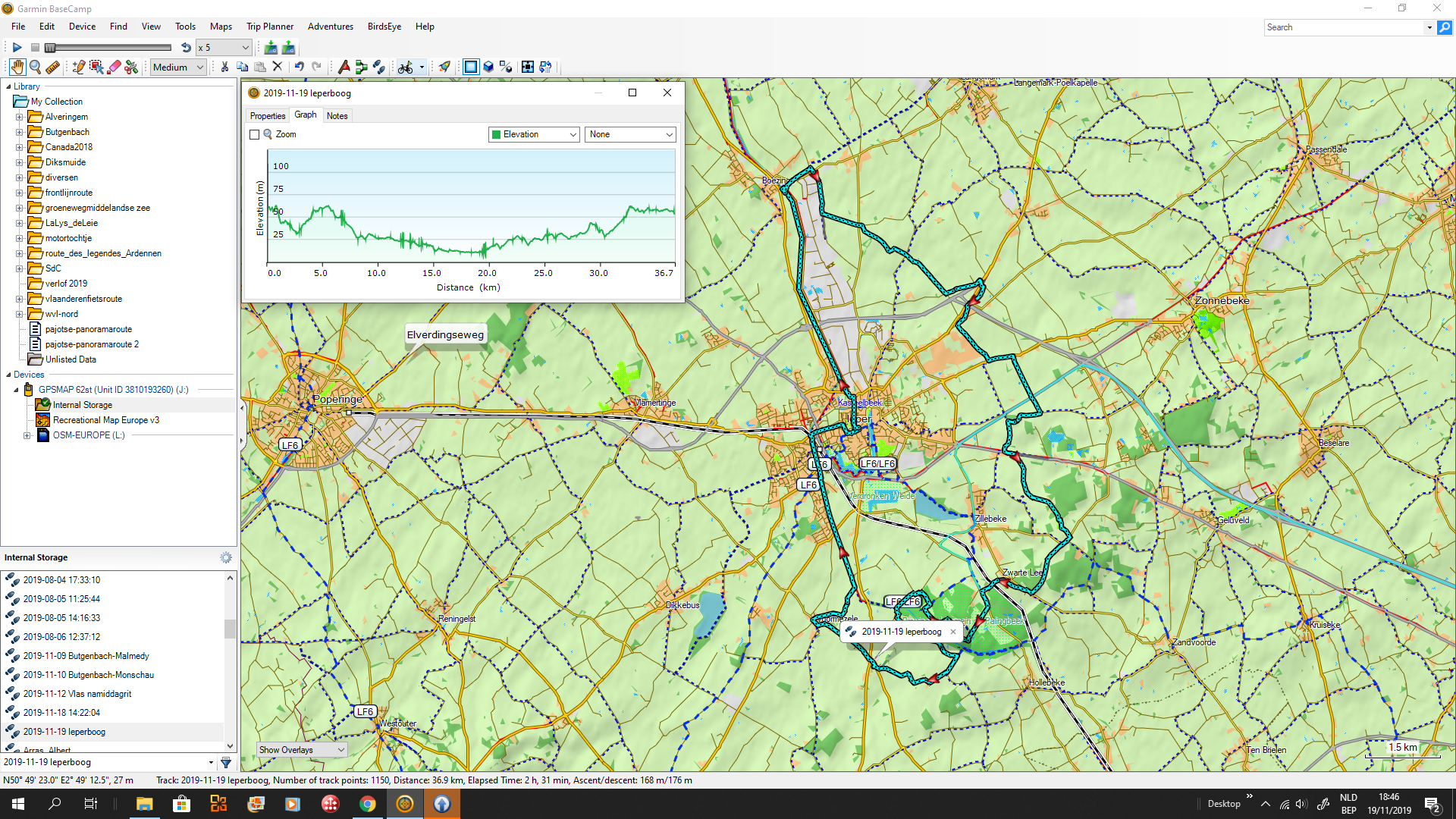Open the None secondary graph dropdown
Viewport: 1456px width, 819px height.
(x=630, y=134)
